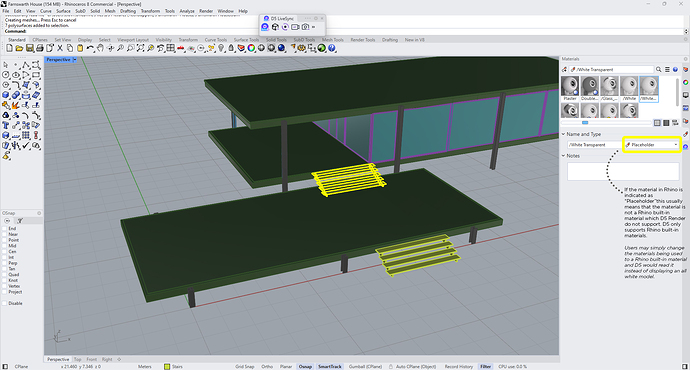690x370 pixels.
Task: Open the File menu
Action: point(6,11)
